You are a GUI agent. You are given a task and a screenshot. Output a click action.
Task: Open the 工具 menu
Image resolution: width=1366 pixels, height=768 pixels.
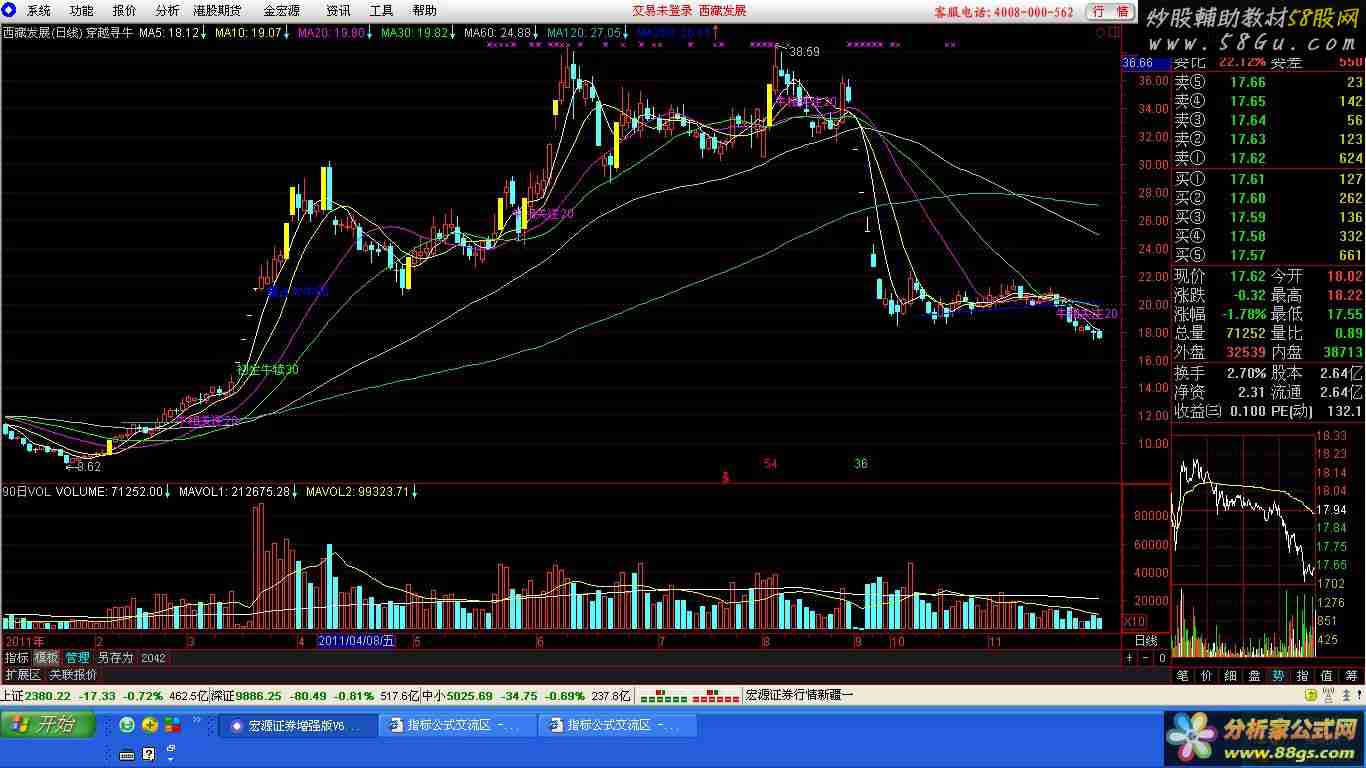point(381,11)
